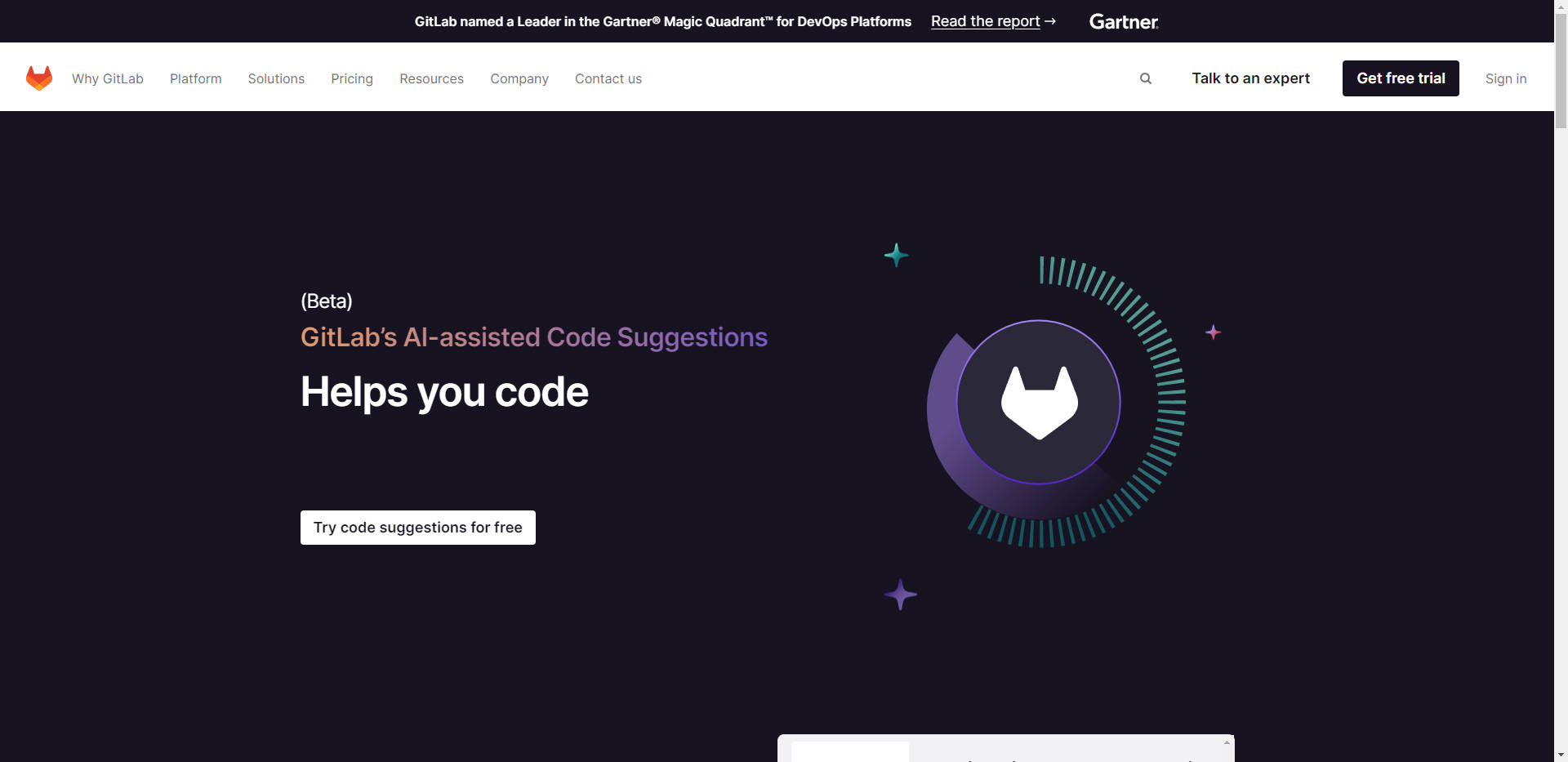Click the GitLab fox logo in navbar

click(x=39, y=78)
